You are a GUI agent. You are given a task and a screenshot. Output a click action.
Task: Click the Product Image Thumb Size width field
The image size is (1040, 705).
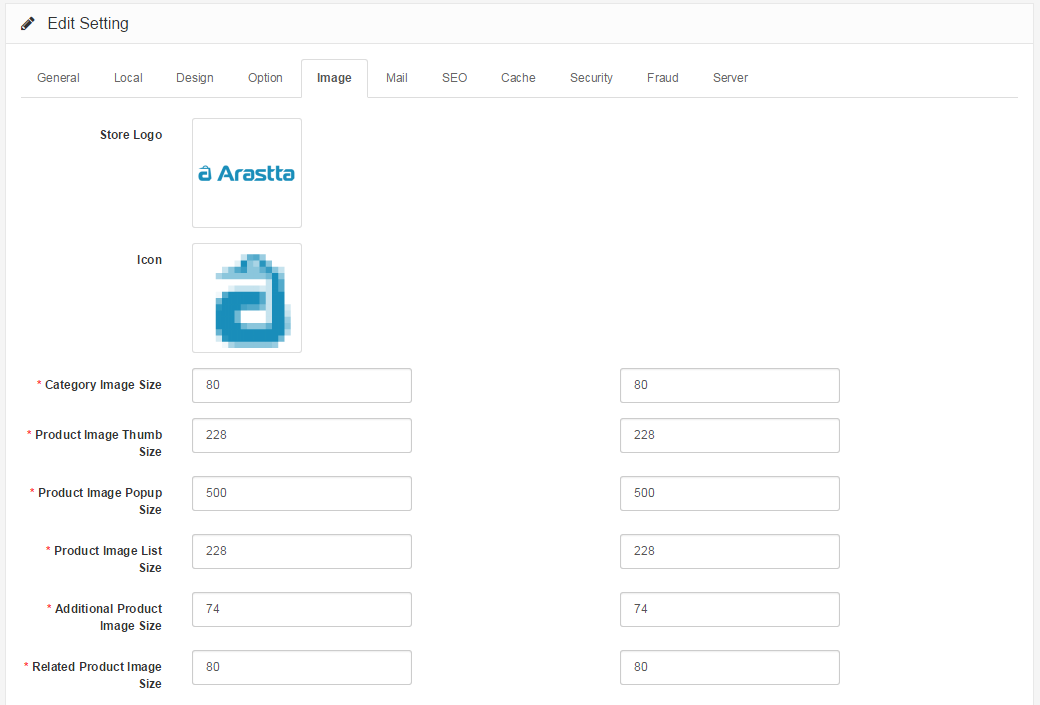[301, 435]
